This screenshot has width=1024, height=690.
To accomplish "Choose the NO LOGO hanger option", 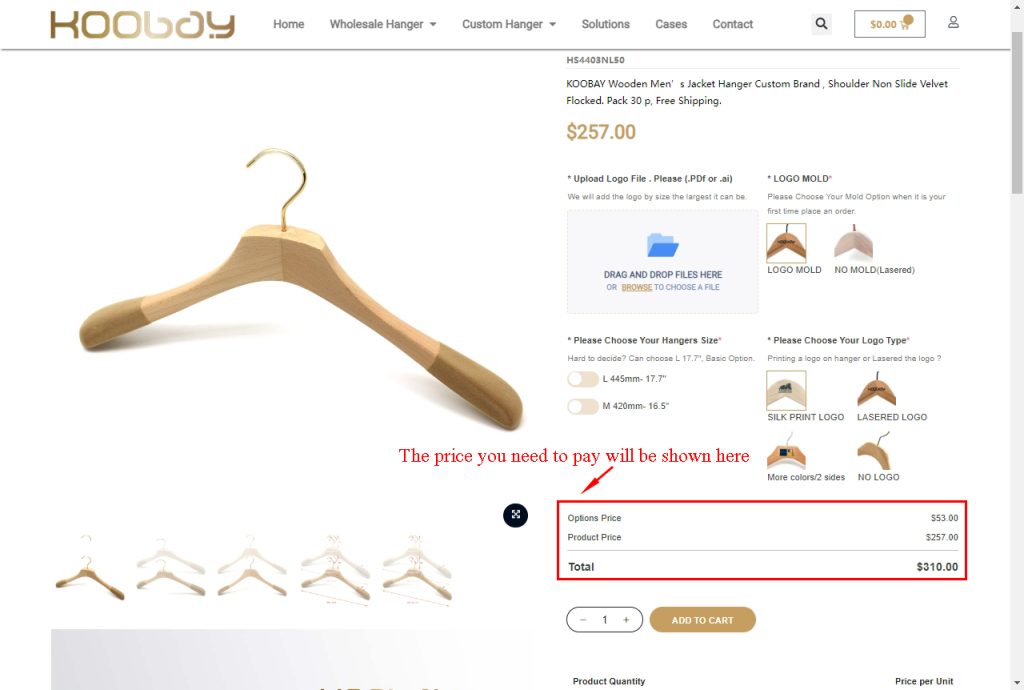I will (875, 451).
